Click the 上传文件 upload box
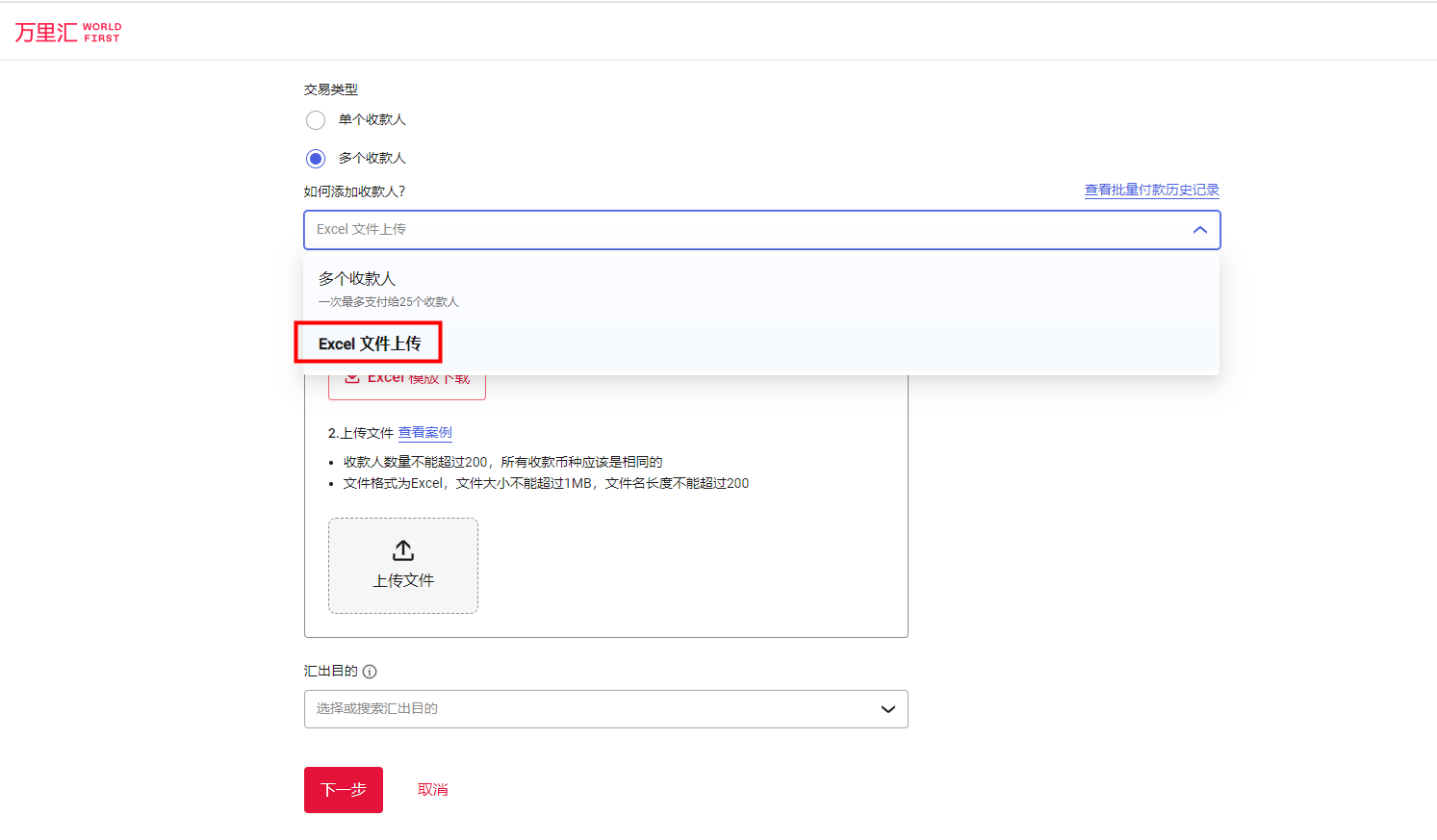 coord(402,566)
